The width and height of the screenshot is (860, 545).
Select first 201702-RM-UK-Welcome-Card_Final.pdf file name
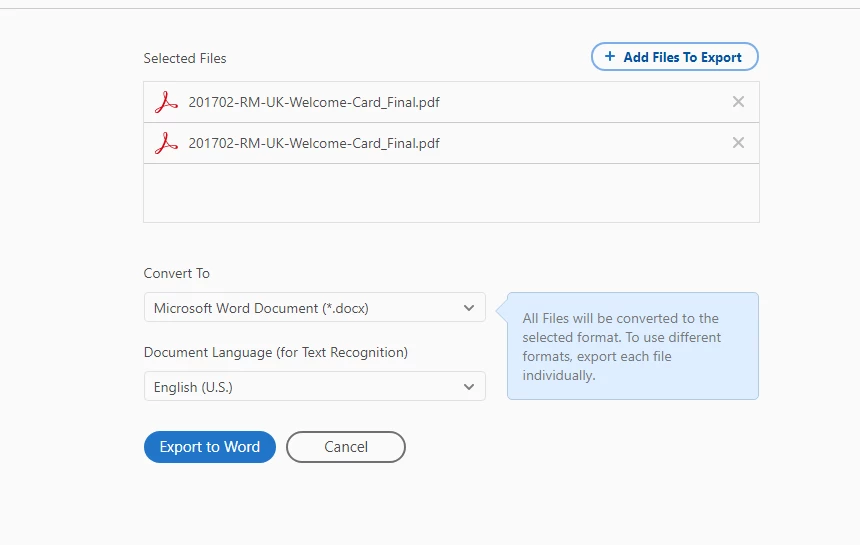pyautogui.click(x=314, y=103)
